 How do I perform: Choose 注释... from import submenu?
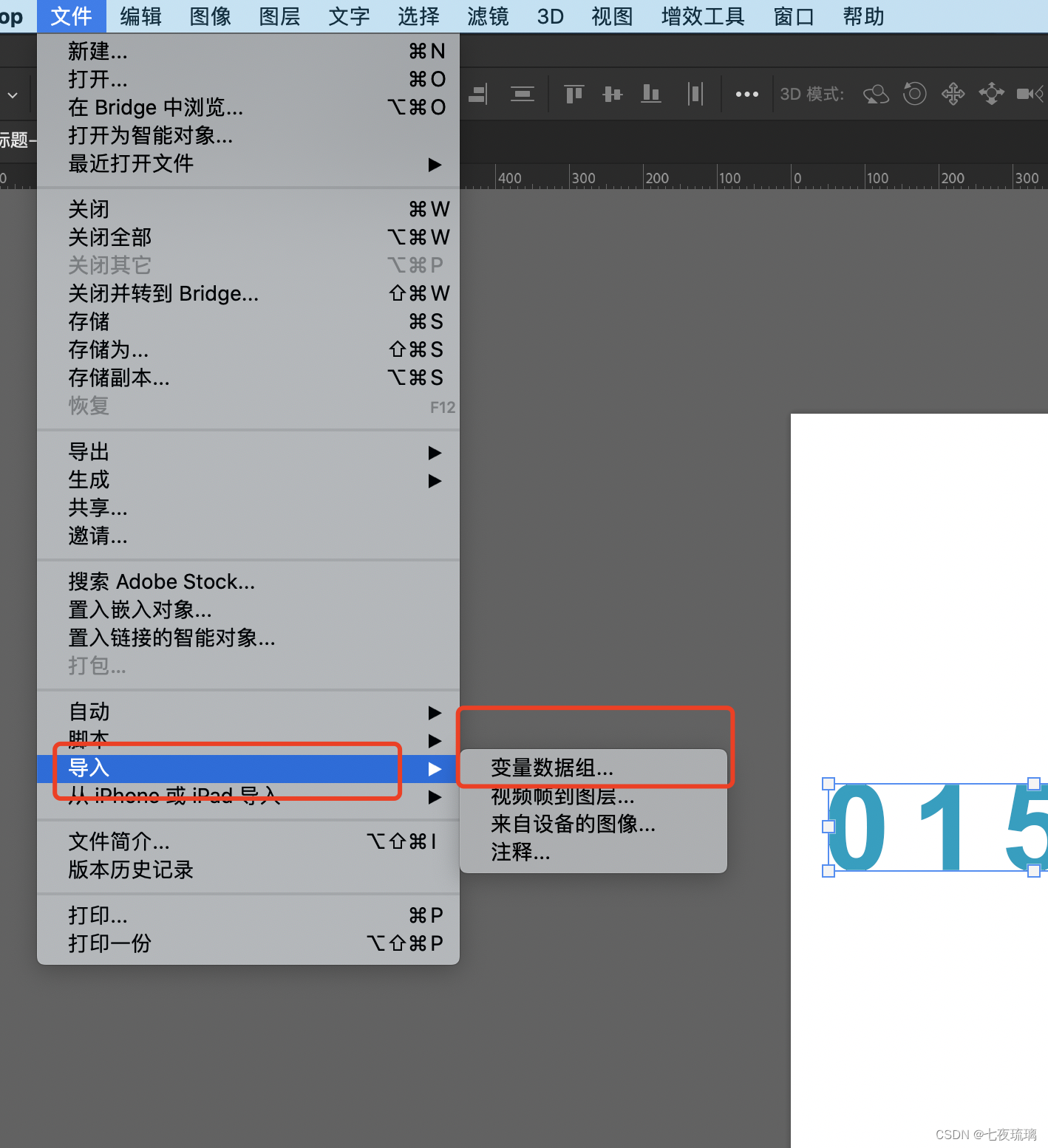593,853
